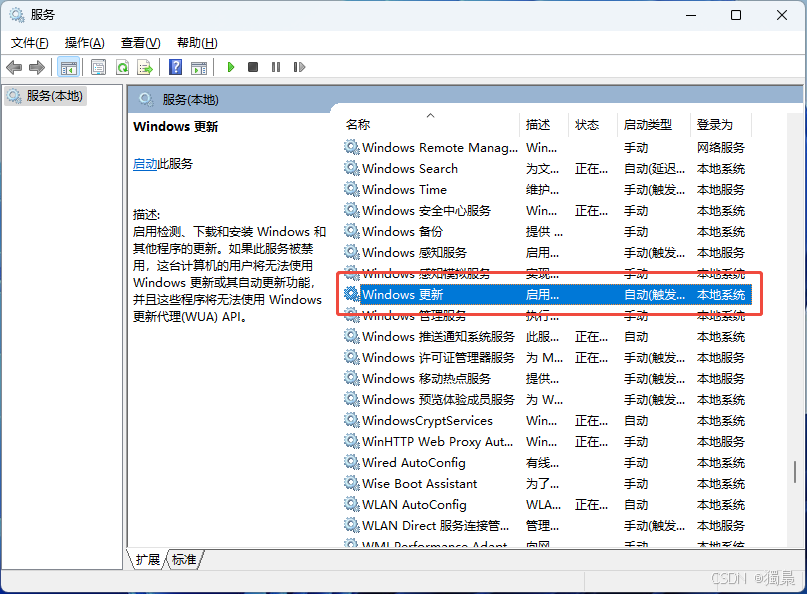Viewport: 807px width, 594px height.
Task: Select the WindowsCryptServices service name
Action: 428,421
